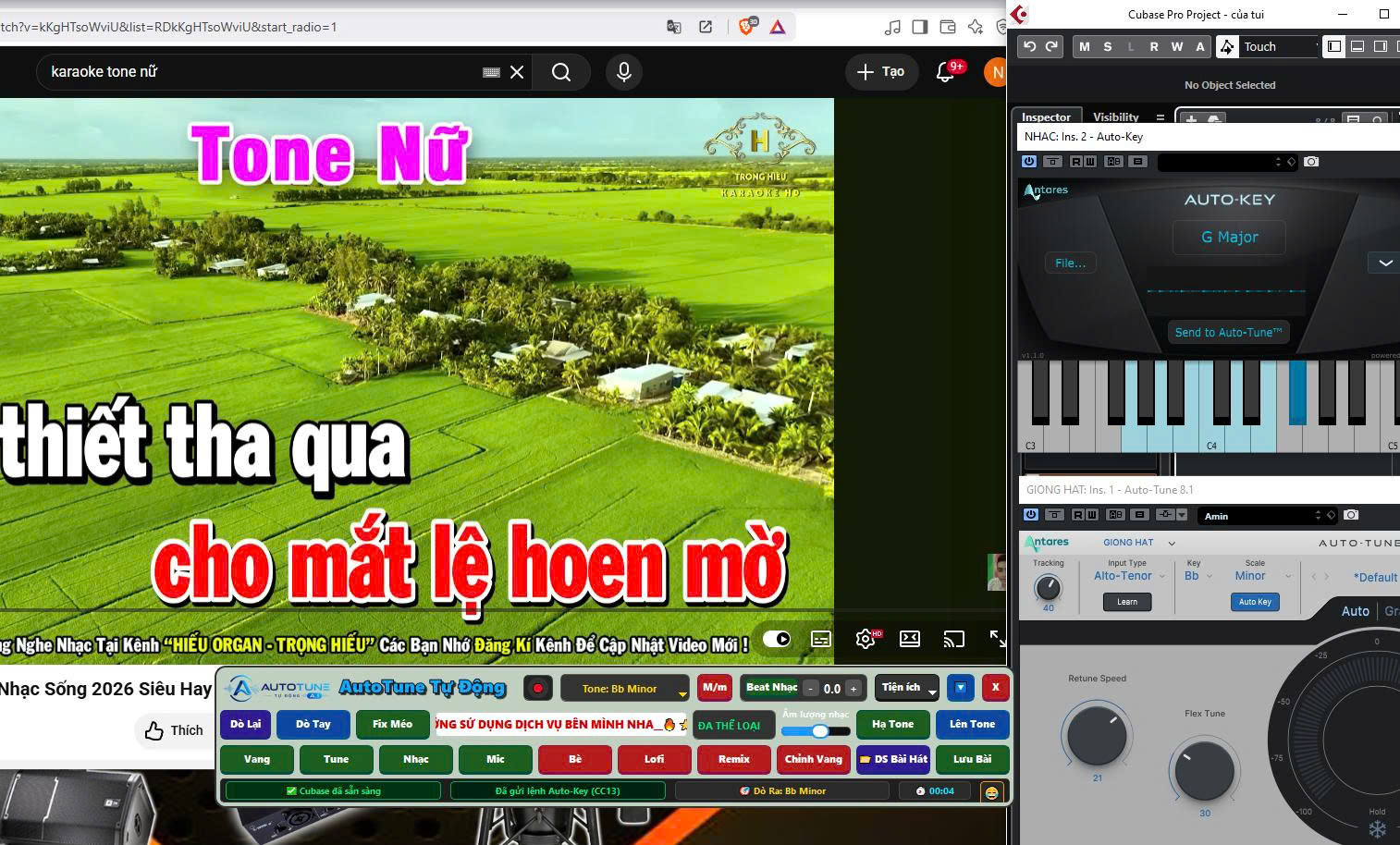The image size is (1400, 845).
Task: Toggle automation Read (R) in Cubase toolbar
Action: tap(1154, 46)
